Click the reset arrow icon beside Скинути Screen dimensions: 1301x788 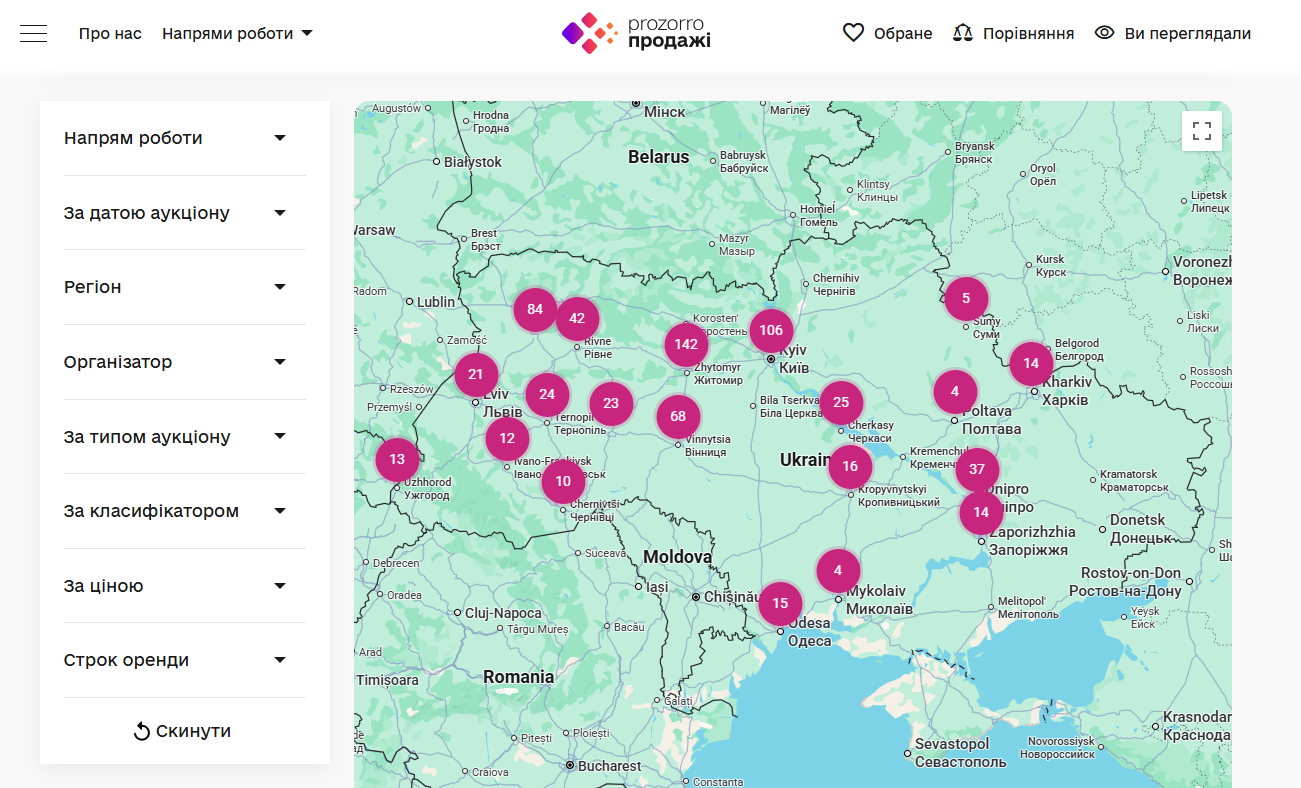click(x=142, y=732)
